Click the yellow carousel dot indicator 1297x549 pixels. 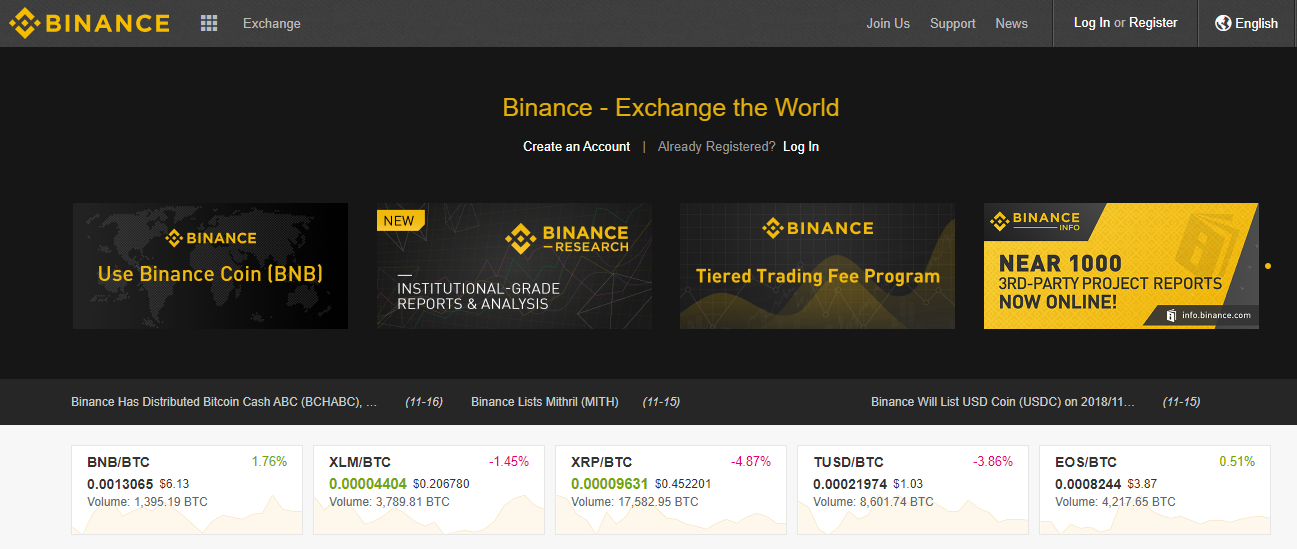click(x=1268, y=266)
